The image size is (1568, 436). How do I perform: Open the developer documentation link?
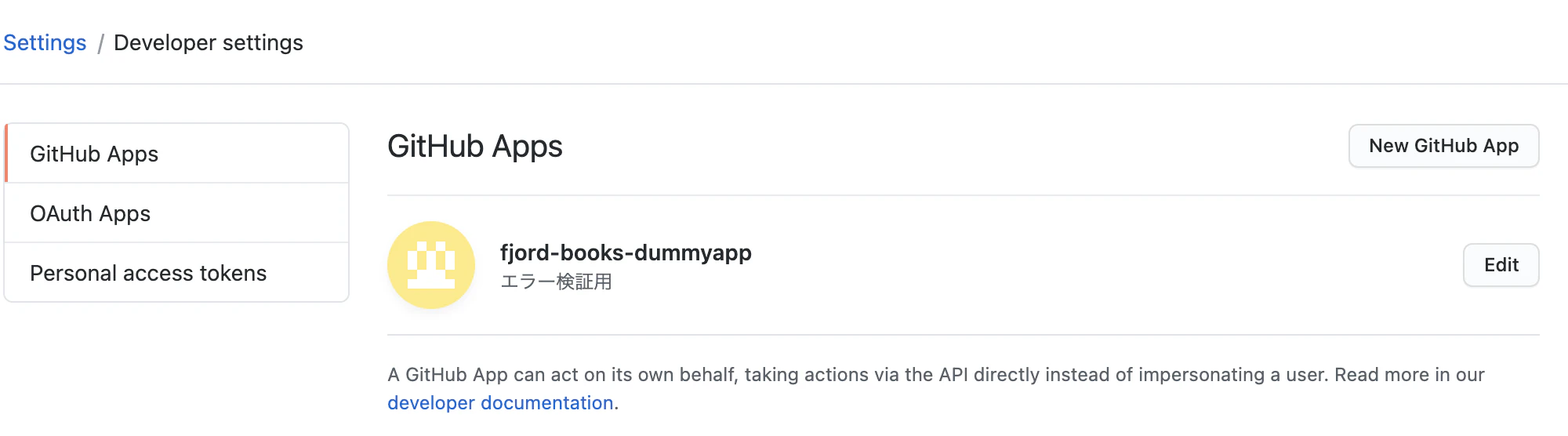pyautogui.click(x=500, y=402)
